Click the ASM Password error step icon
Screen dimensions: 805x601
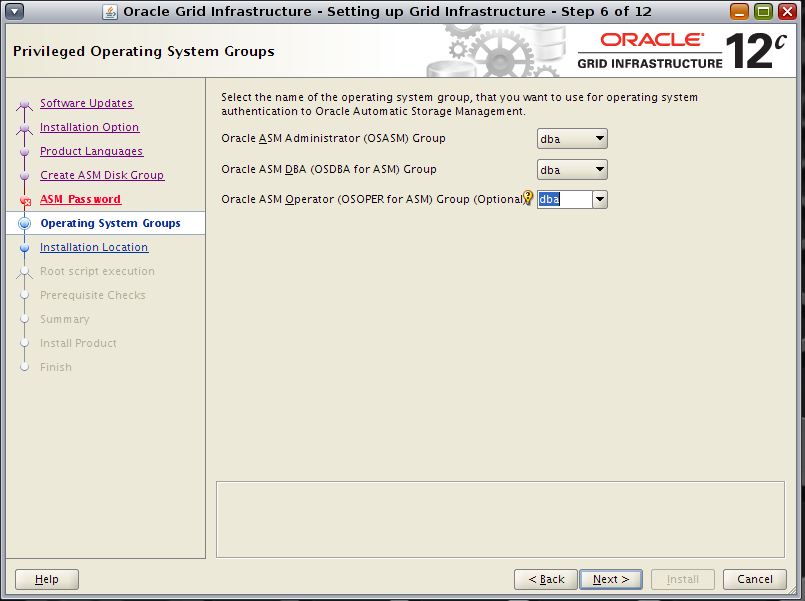[x=25, y=201]
